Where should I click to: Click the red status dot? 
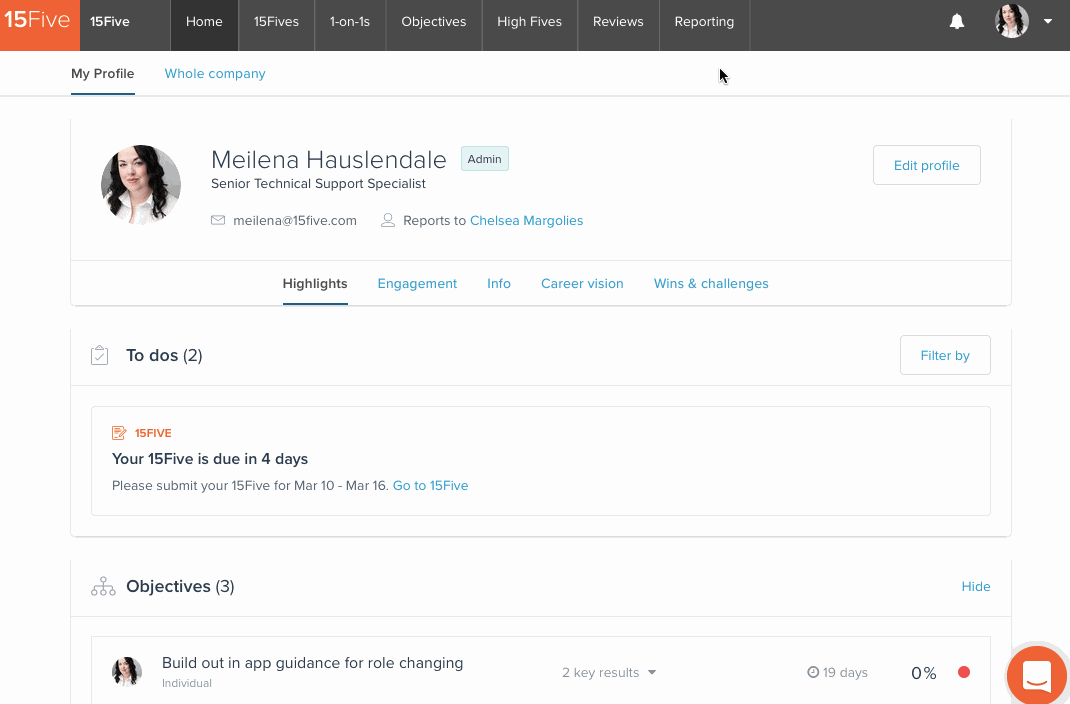(x=964, y=673)
